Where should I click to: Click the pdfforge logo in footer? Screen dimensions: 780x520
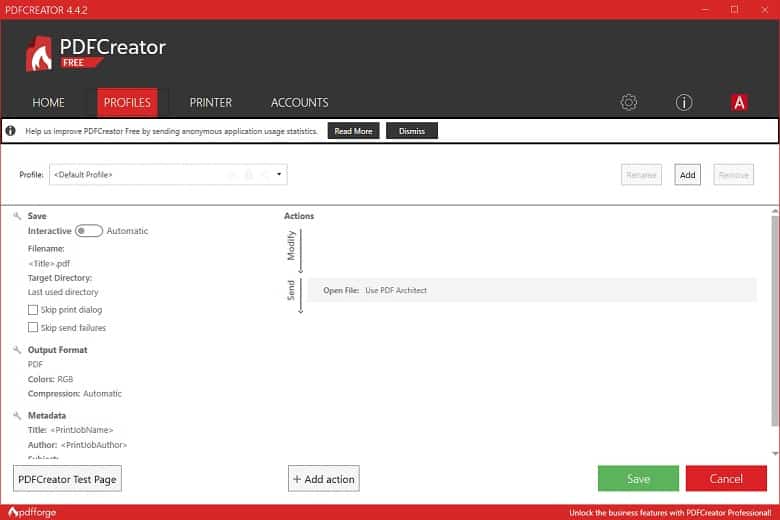click(32, 512)
